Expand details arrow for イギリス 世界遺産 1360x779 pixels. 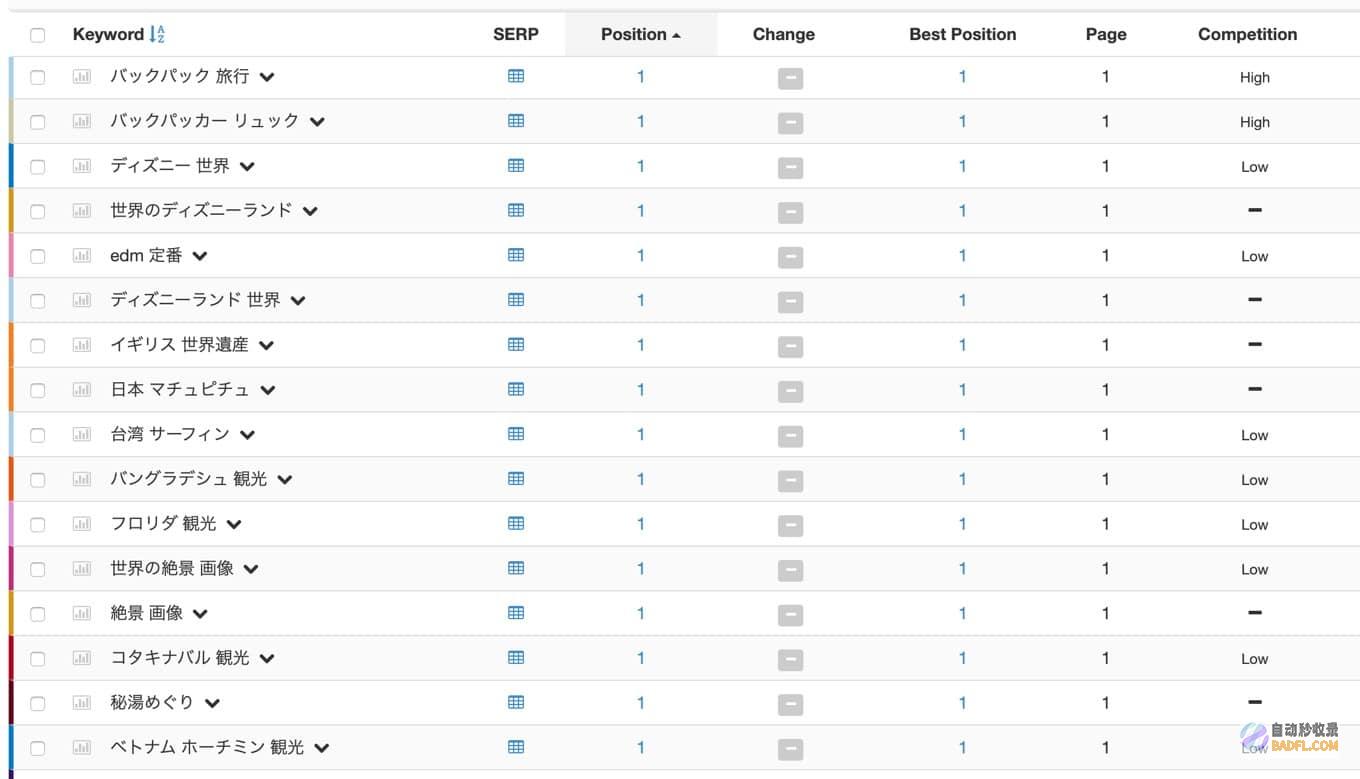266,346
